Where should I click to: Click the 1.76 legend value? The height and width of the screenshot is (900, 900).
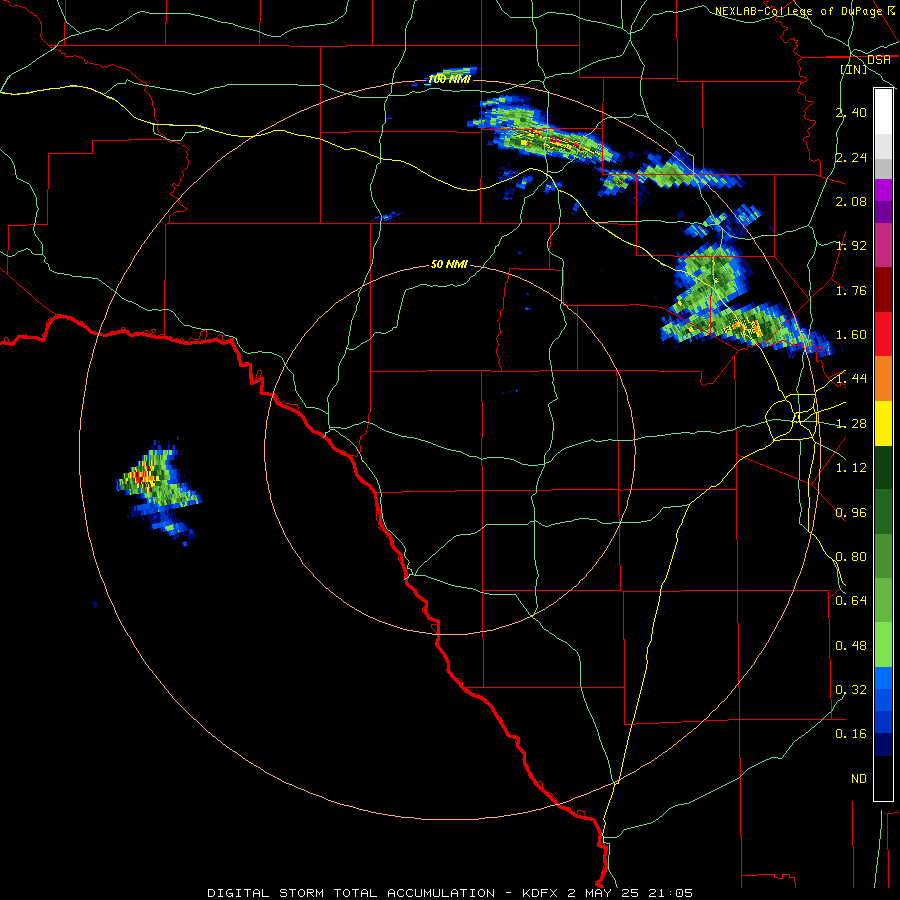[x=851, y=290]
